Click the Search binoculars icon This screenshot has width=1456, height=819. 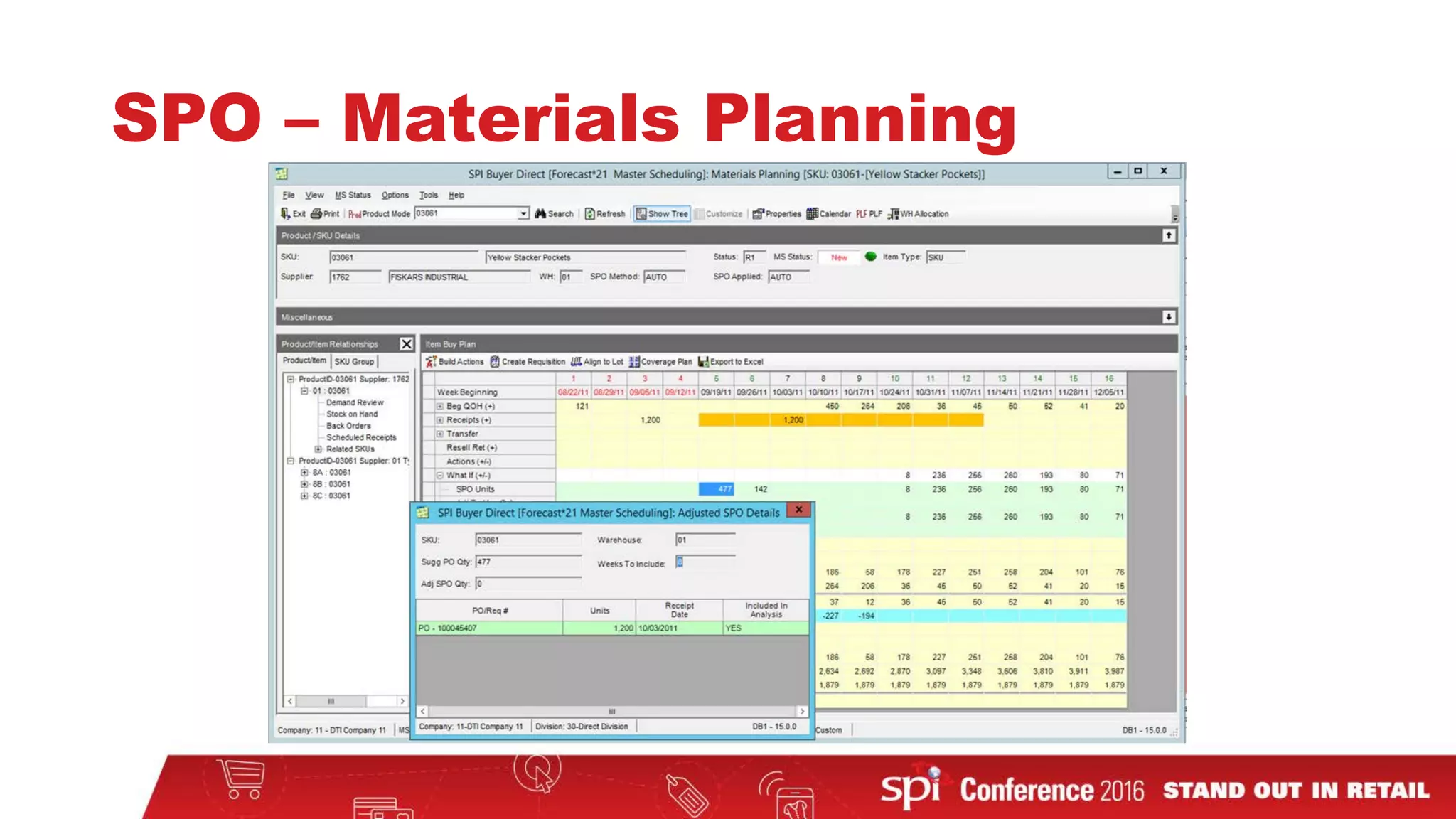[540, 214]
